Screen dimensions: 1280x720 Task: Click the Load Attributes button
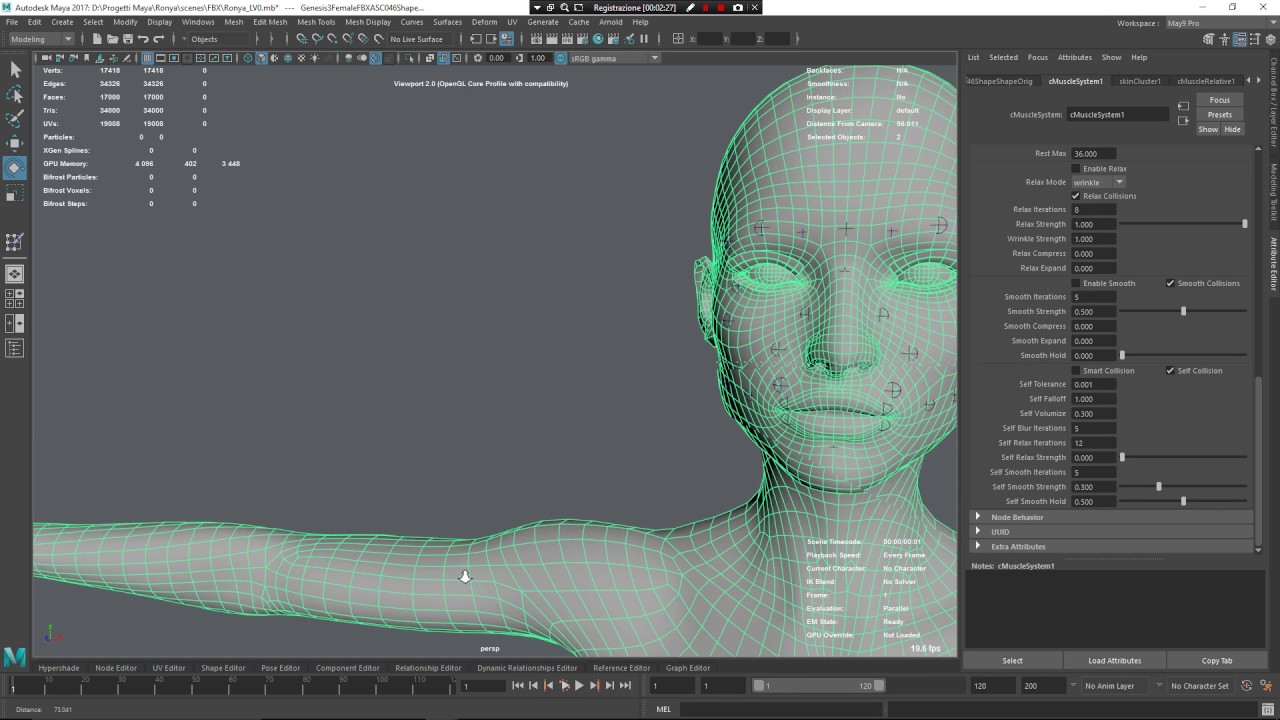point(1115,661)
